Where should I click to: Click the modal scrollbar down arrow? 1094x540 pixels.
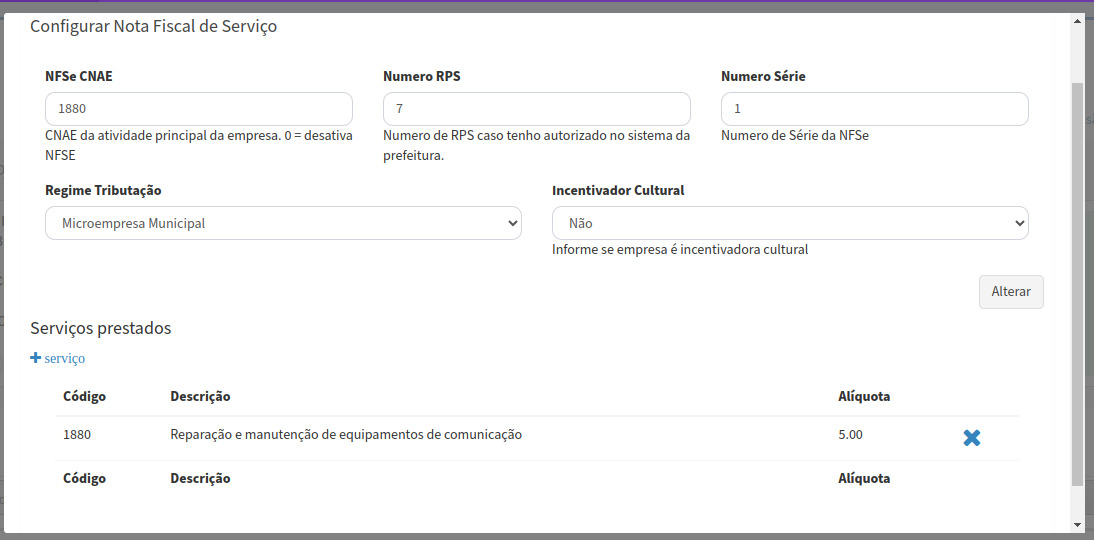coord(1077,524)
